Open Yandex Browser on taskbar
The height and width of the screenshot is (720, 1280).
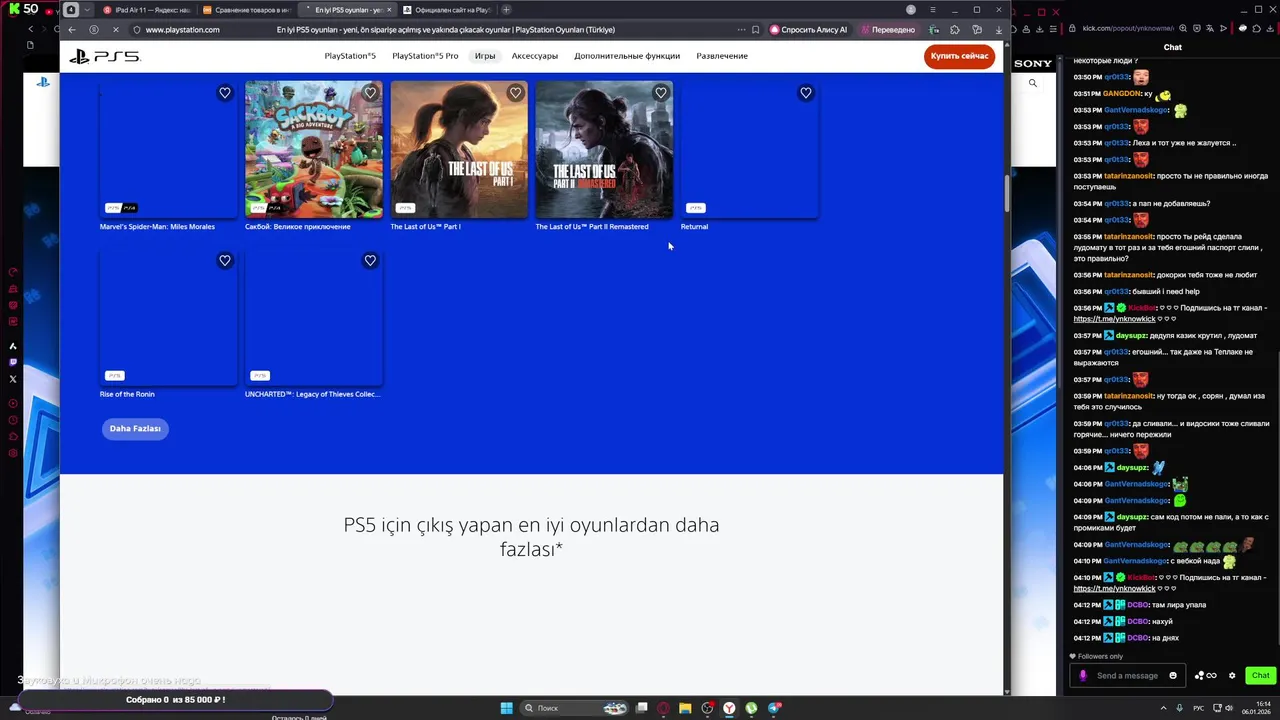coord(729,708)
